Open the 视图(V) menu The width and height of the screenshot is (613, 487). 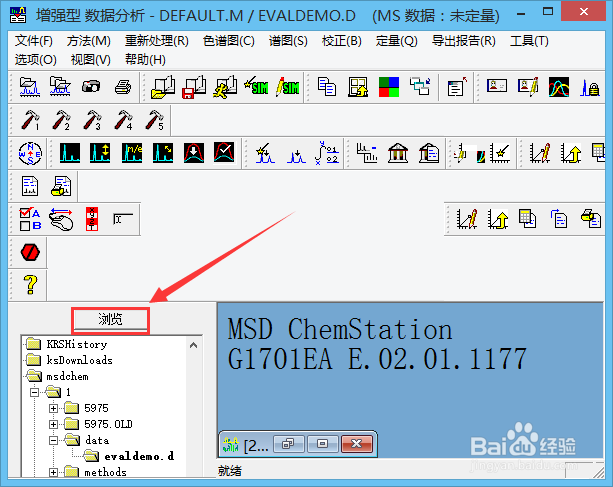[90, 59]
